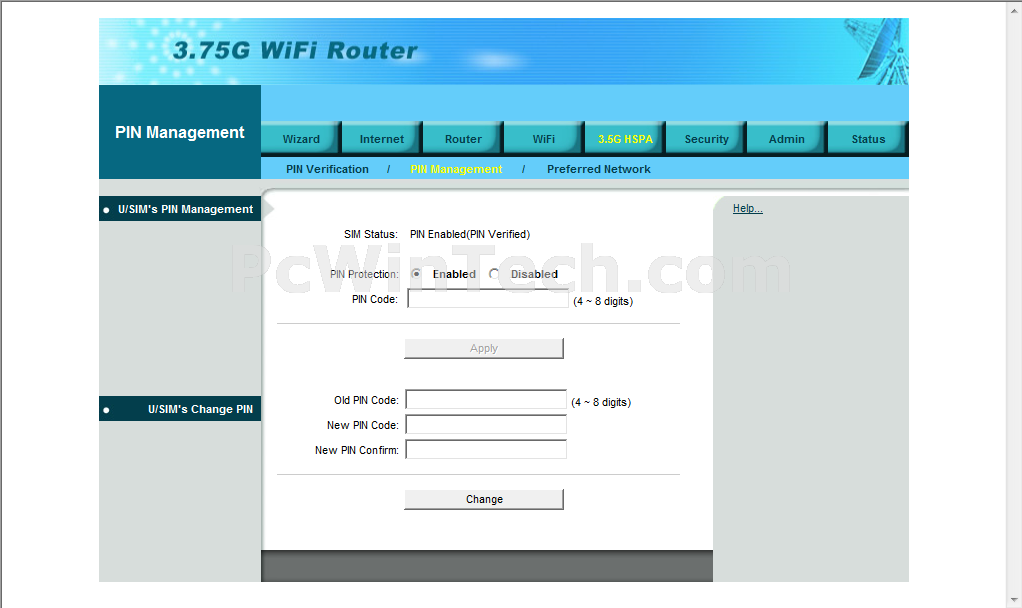Screen dimensions: 1022x608
Task: Go to the WiFi tab
Action: tap(544, 139)
